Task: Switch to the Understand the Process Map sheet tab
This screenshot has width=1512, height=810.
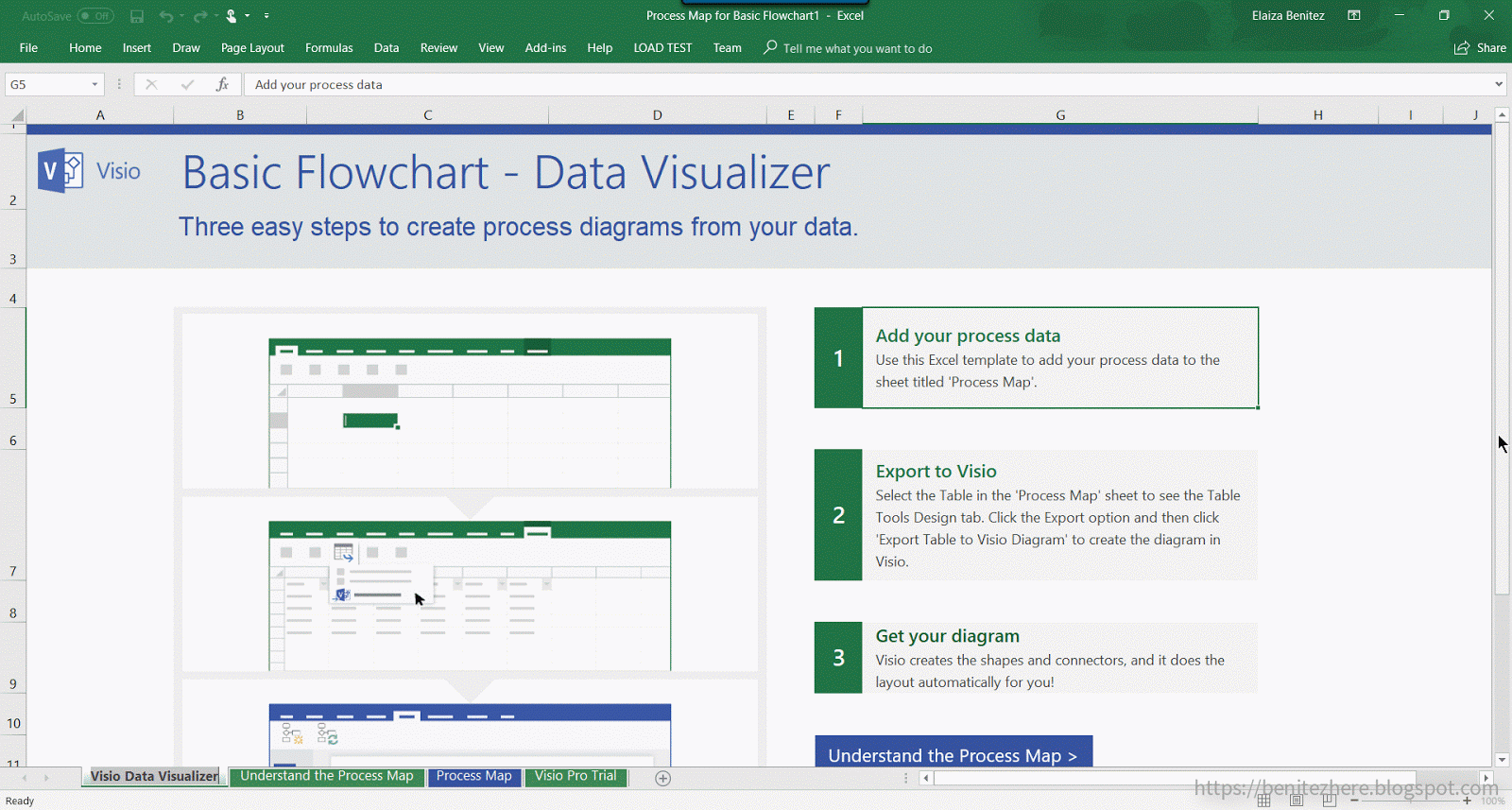Action: (327, 776)
